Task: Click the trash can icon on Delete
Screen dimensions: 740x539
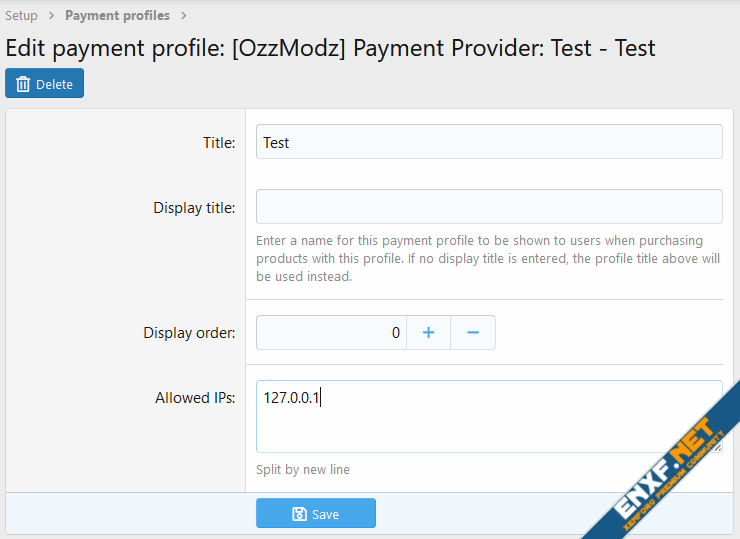Action: tap(23, 84)
